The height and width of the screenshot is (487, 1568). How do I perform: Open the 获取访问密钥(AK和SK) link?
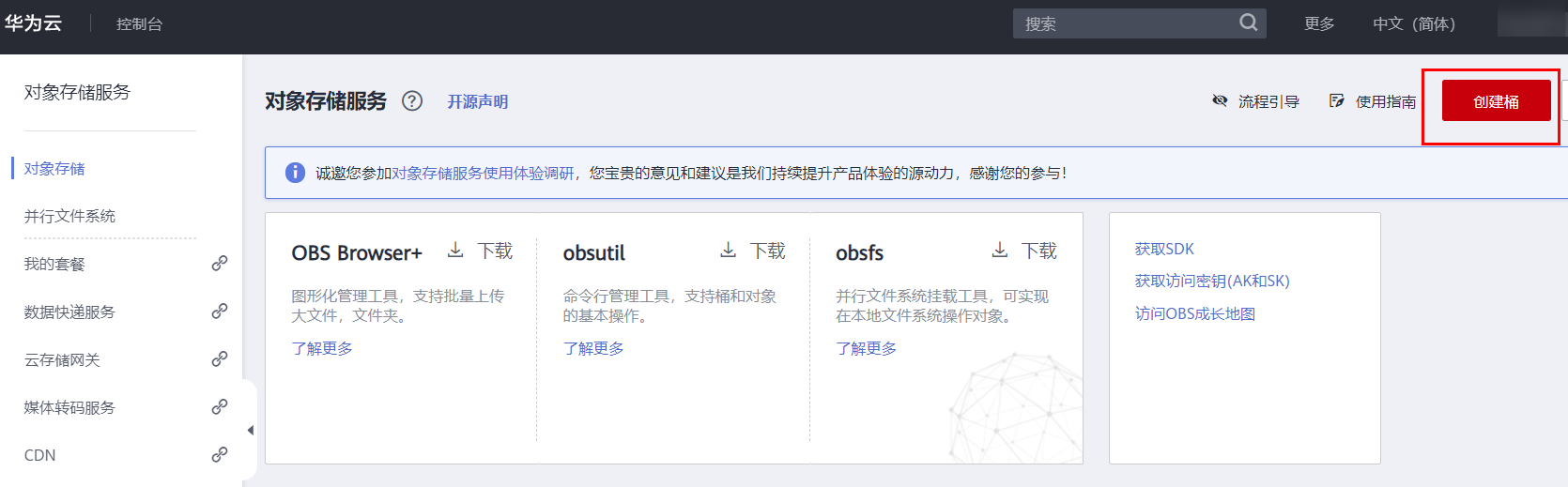point(1212,281)
